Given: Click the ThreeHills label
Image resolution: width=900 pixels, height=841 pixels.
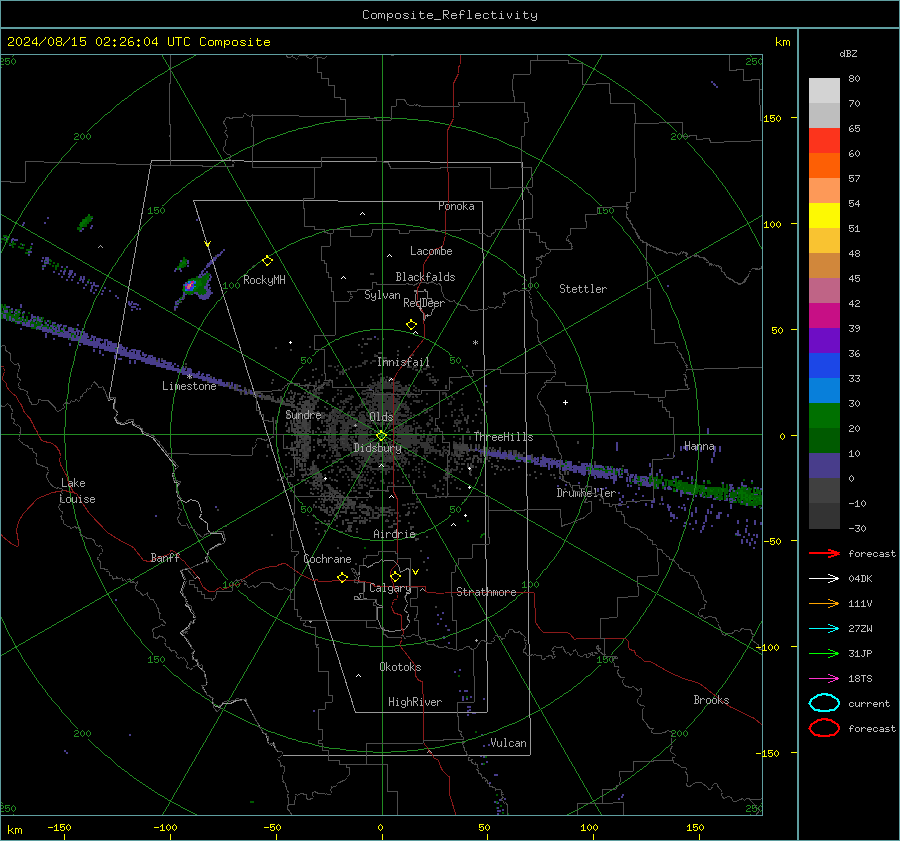Looking at the screenshot, I should [x=503, y=437].
